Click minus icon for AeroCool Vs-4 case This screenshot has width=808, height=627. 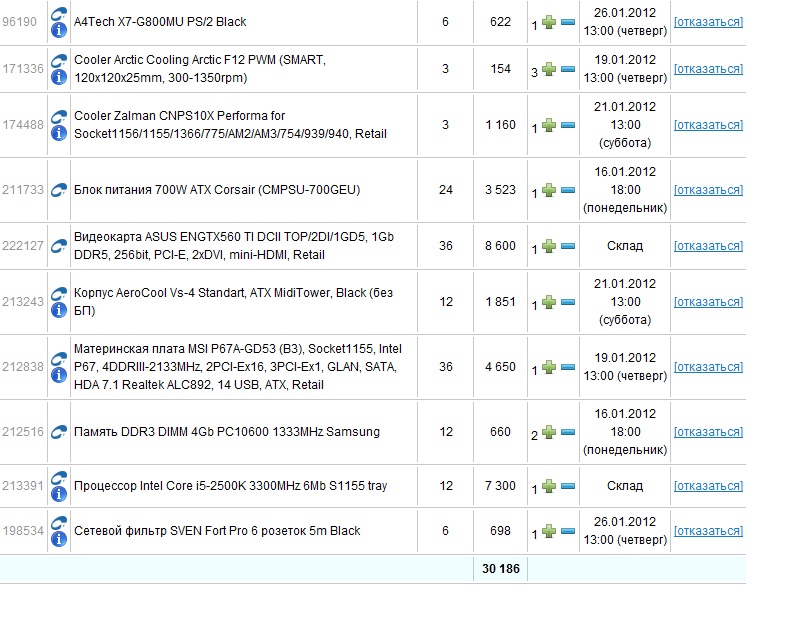pyautogui.click(x=568, y=302)
